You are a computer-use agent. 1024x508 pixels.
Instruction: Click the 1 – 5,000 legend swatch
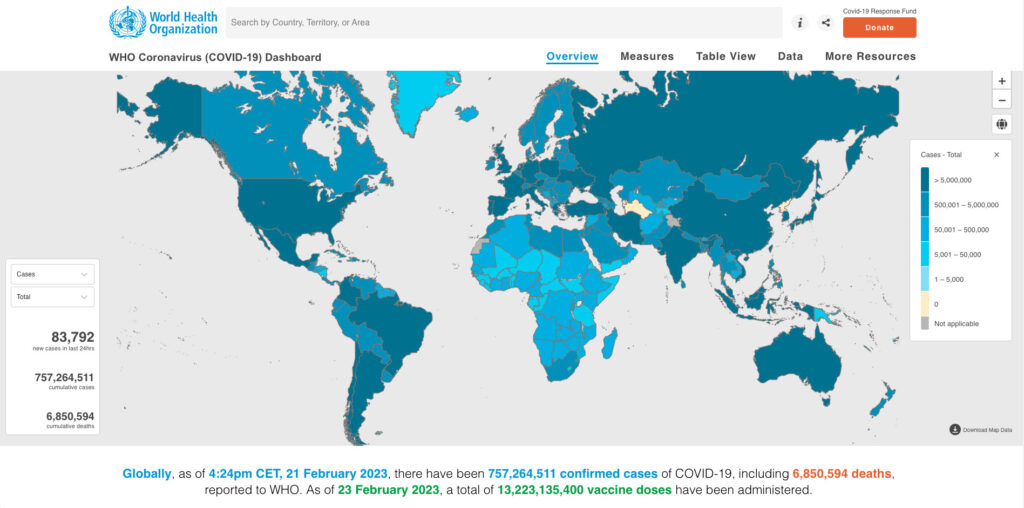point(925,279)
